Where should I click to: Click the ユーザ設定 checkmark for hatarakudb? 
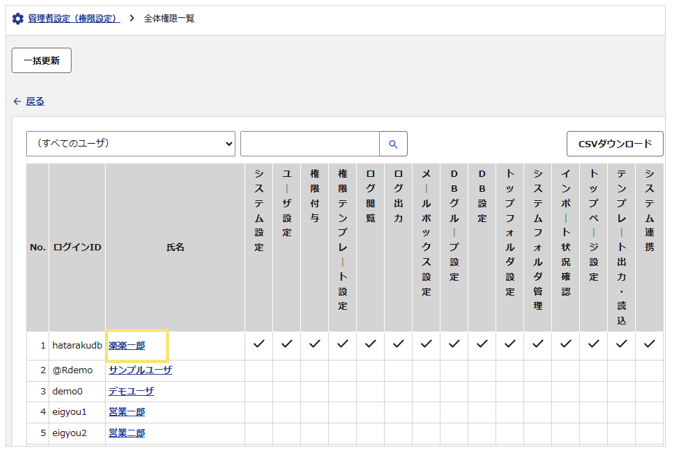pos(287,344)
